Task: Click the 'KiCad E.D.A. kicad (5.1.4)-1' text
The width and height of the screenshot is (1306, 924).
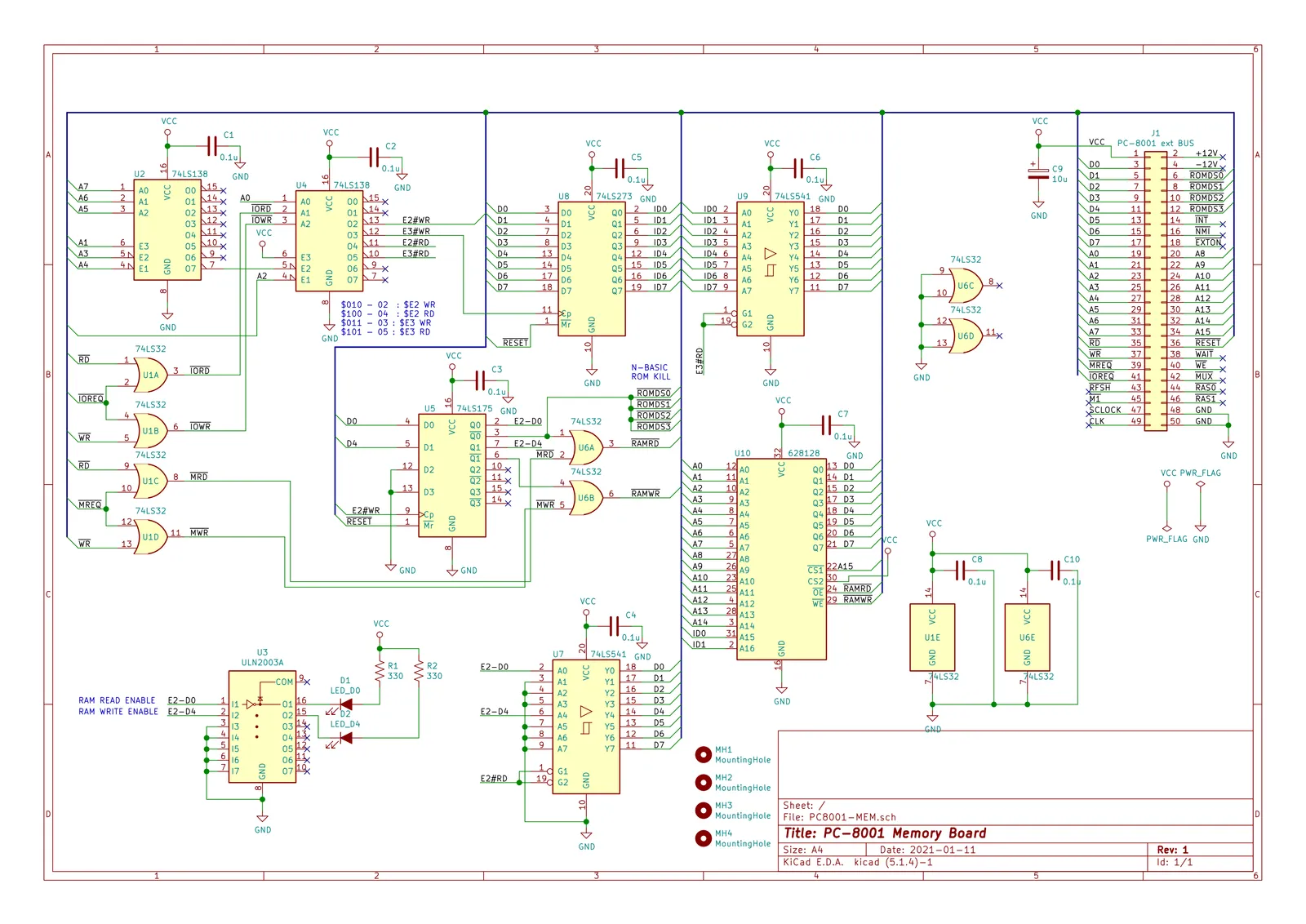Action: coord(858,862)
